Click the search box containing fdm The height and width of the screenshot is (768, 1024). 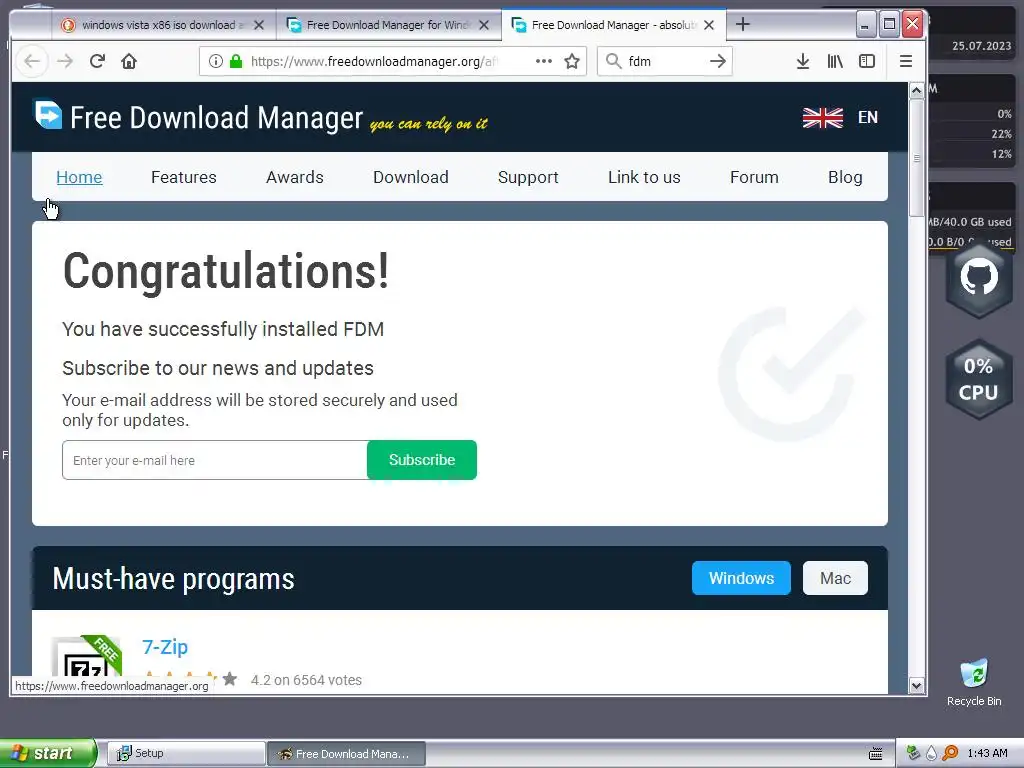click(x=665, y=61)
